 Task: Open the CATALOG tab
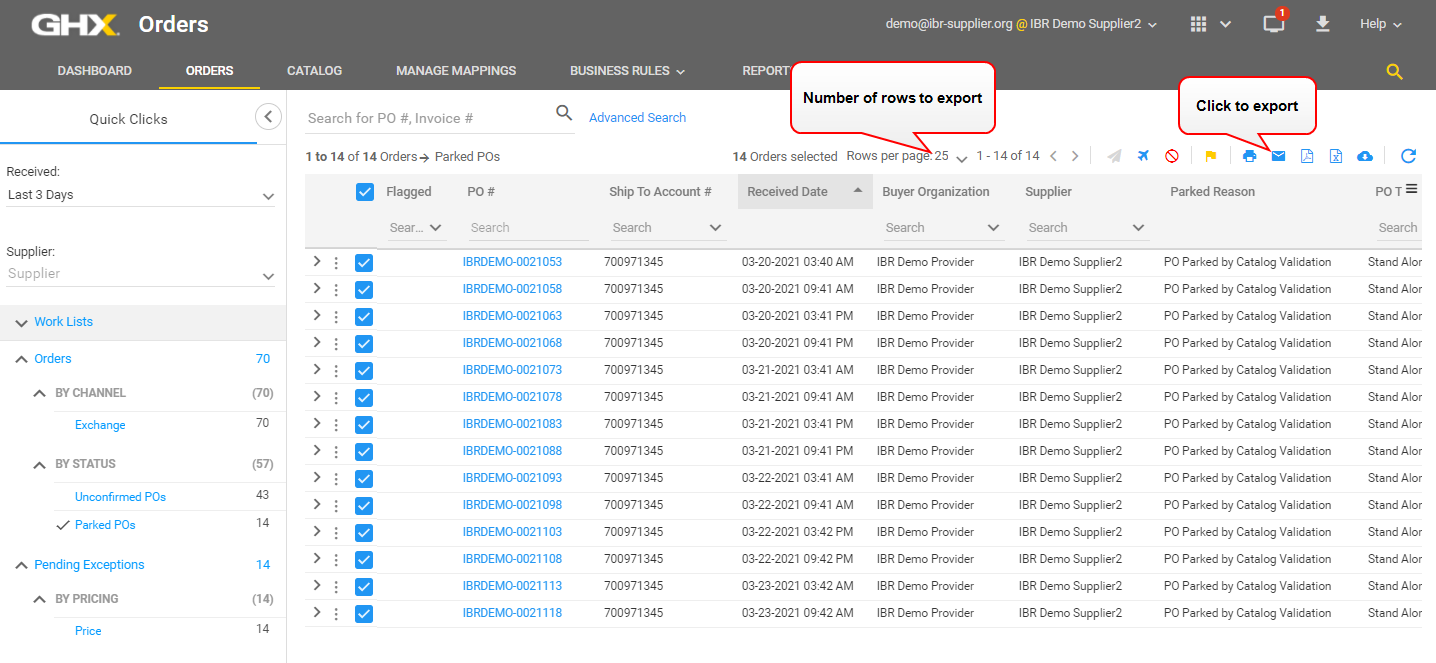tap(315, 71)
